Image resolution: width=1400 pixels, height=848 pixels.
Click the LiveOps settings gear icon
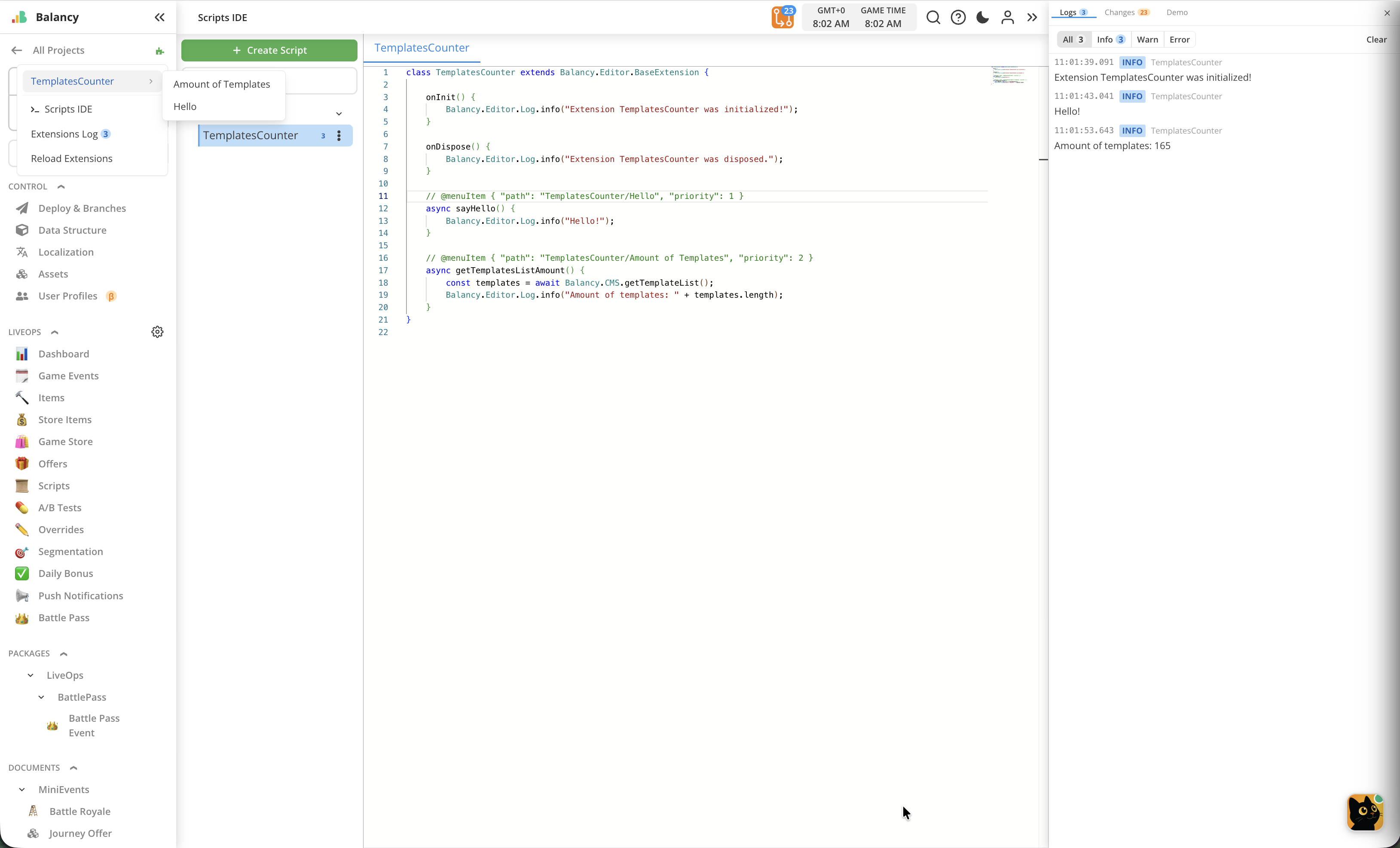point(157,332)
